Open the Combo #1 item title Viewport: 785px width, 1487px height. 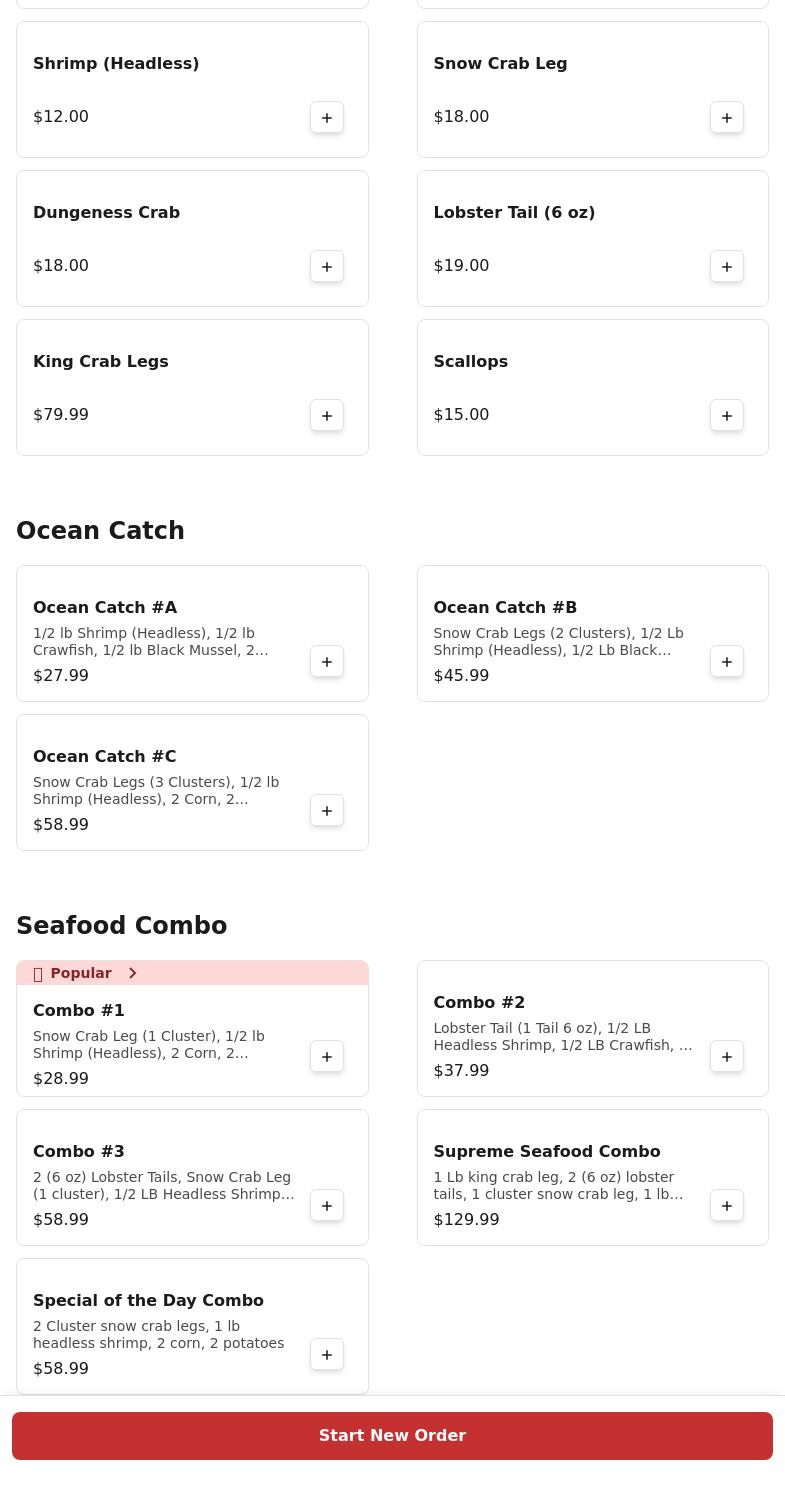click(x=79, y=1010)
